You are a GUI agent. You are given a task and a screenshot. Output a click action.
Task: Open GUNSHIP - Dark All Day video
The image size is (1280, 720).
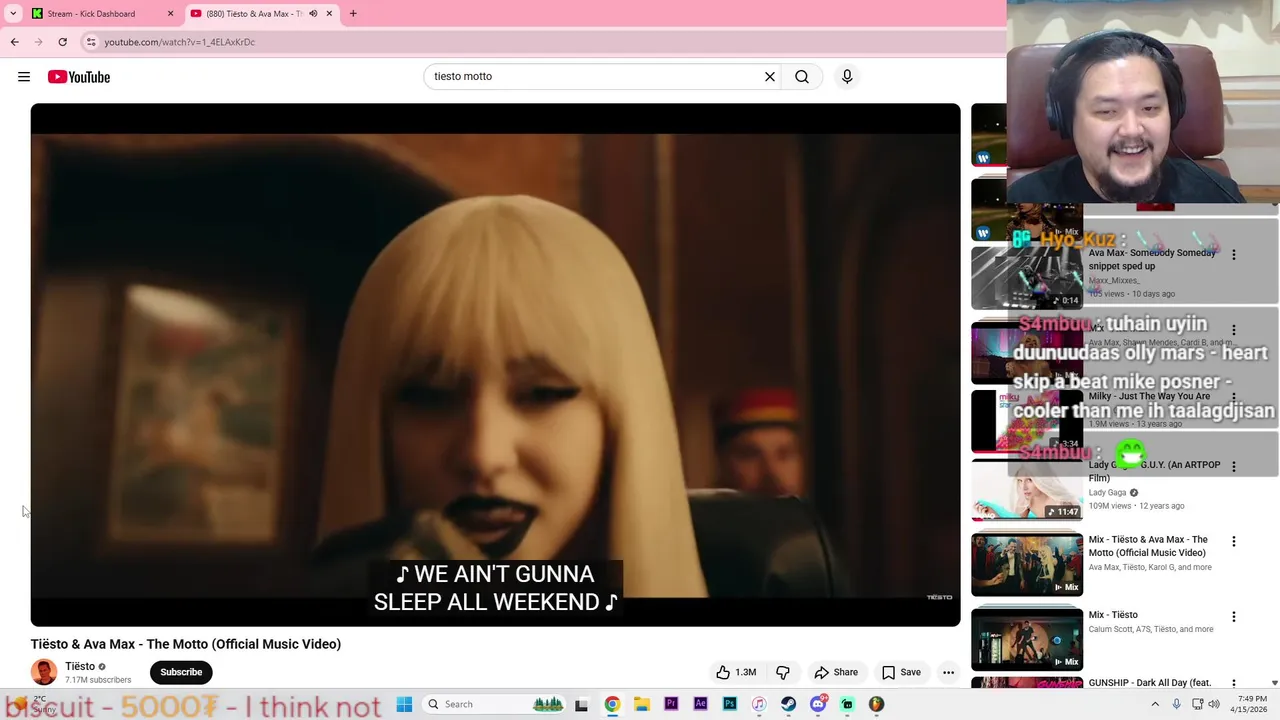[x=1150, y=683]
